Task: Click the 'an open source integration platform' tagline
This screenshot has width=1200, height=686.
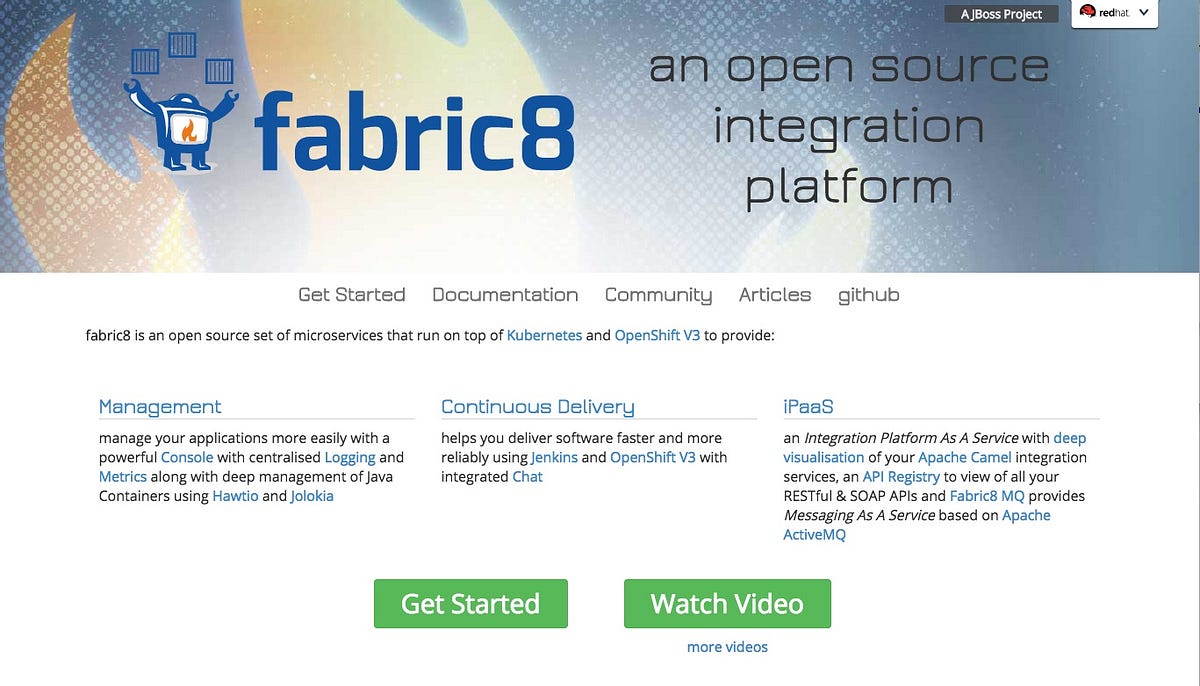Action: point(848,128)
